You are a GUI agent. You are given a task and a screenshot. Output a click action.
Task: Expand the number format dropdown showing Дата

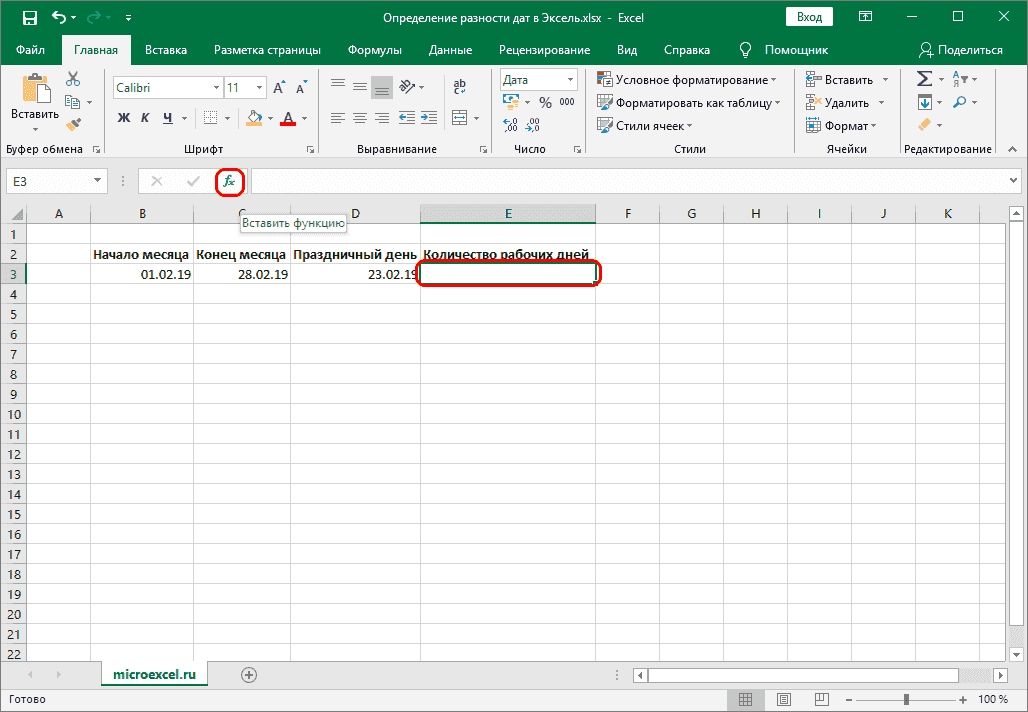click(570, 79)
